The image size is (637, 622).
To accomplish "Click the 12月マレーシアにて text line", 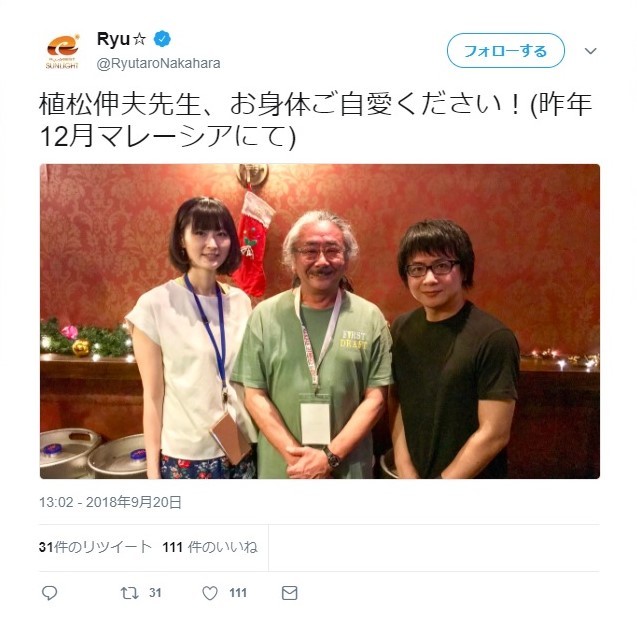I will click(167, 136).
